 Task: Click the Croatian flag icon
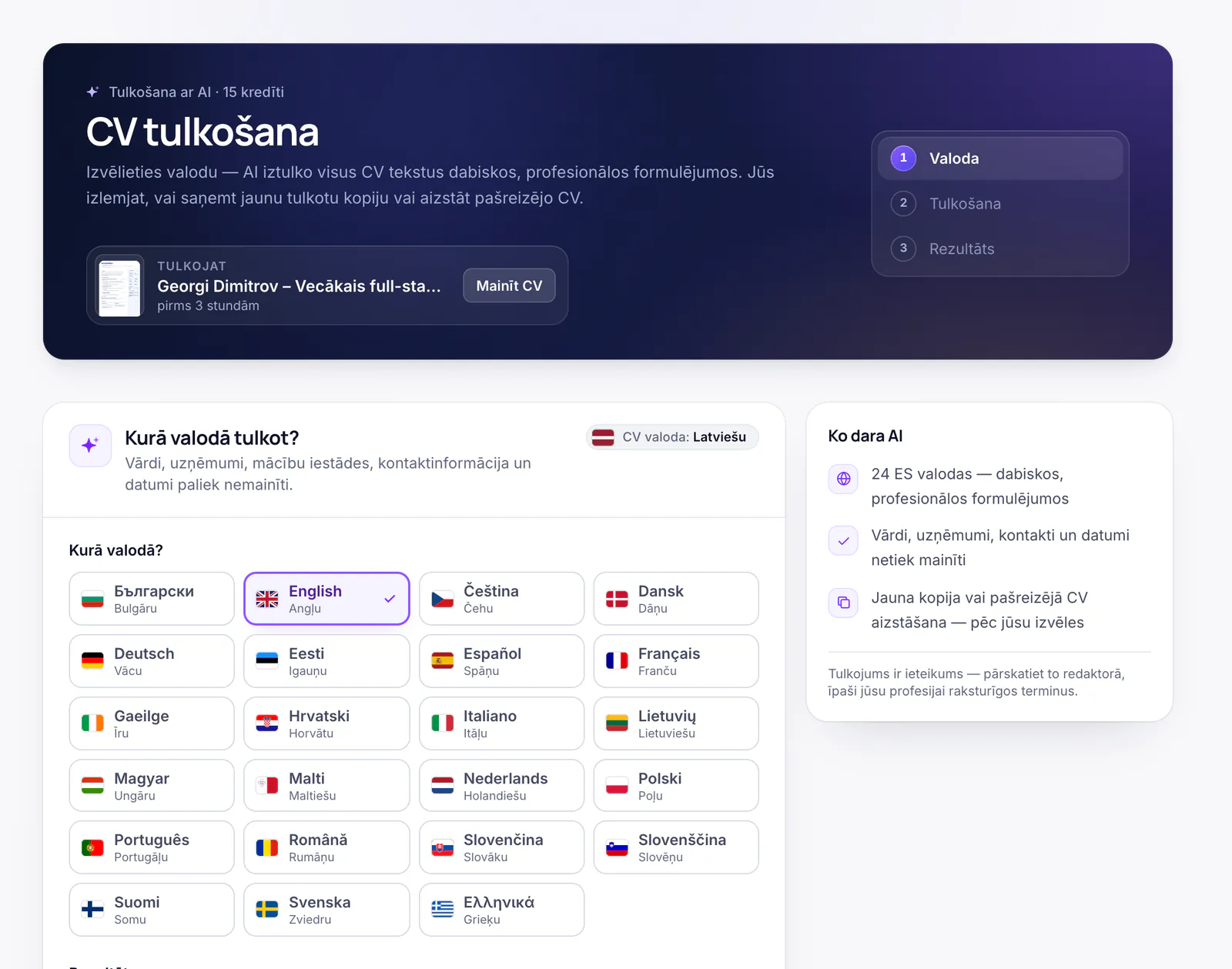267,723
